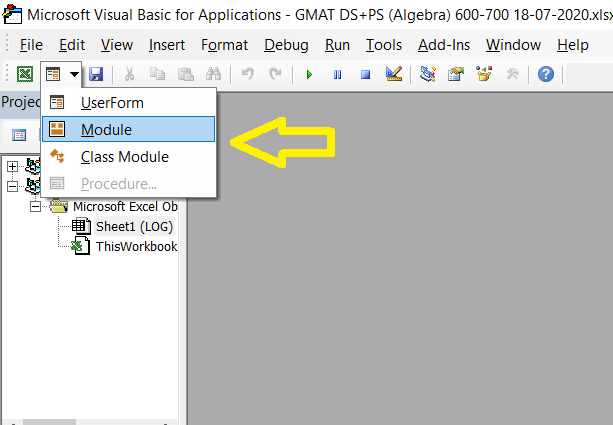Screen dimensions: 613x425
Task: Click the ThisWorkbook Excel file icon
Action: 81,246
